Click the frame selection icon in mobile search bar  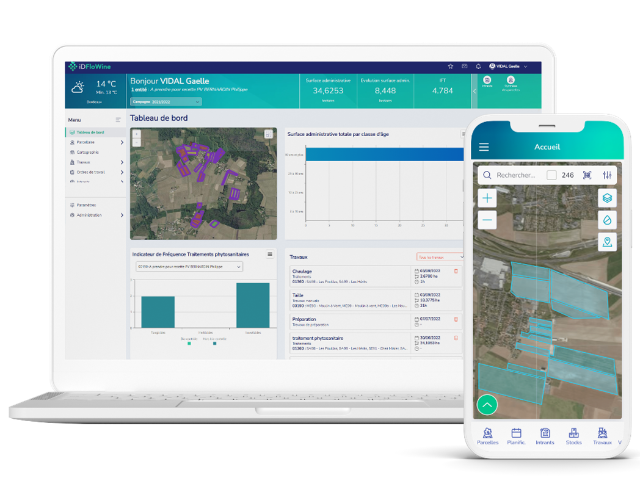pyautogui.click(x=588, y=175)
